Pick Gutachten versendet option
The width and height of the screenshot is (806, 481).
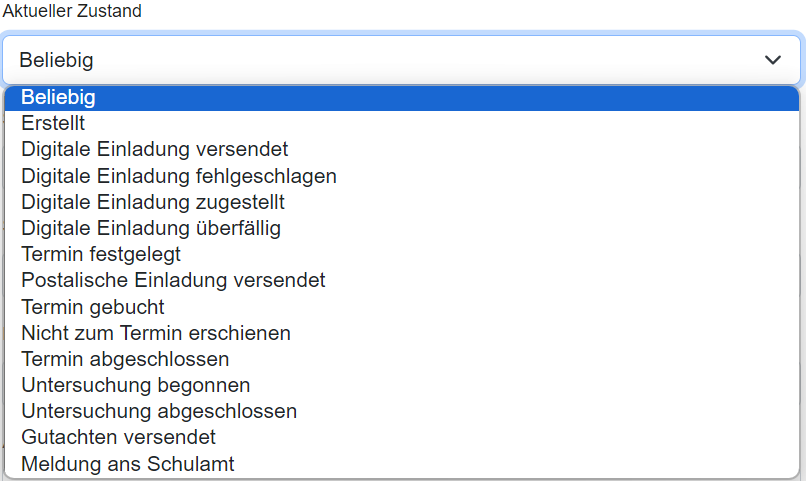tap(118, 437)
